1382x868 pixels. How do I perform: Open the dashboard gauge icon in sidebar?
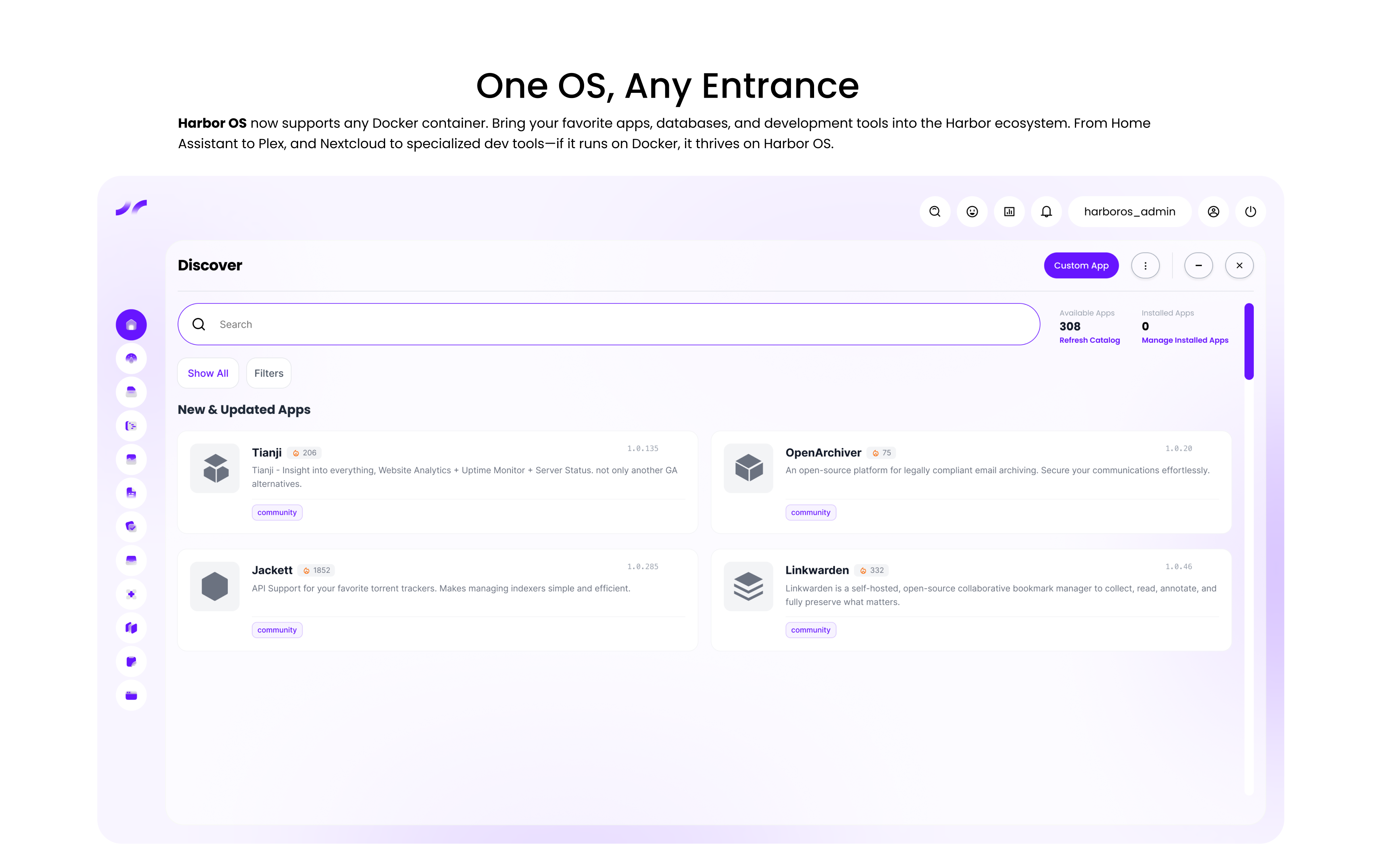click(x=131, y=359)
